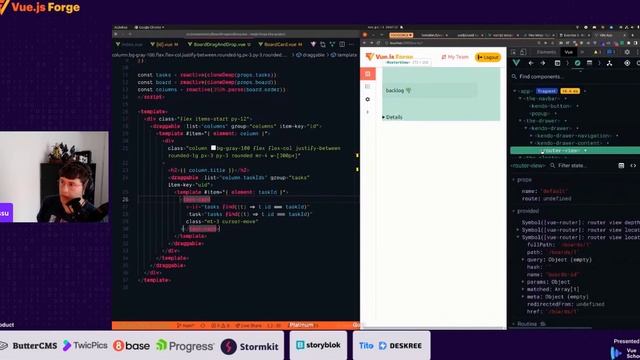Image resolution: width=640 pixels, height=360 pixels.
Task: Expand the query: Object (empty) entry
Action: point(523,260)
